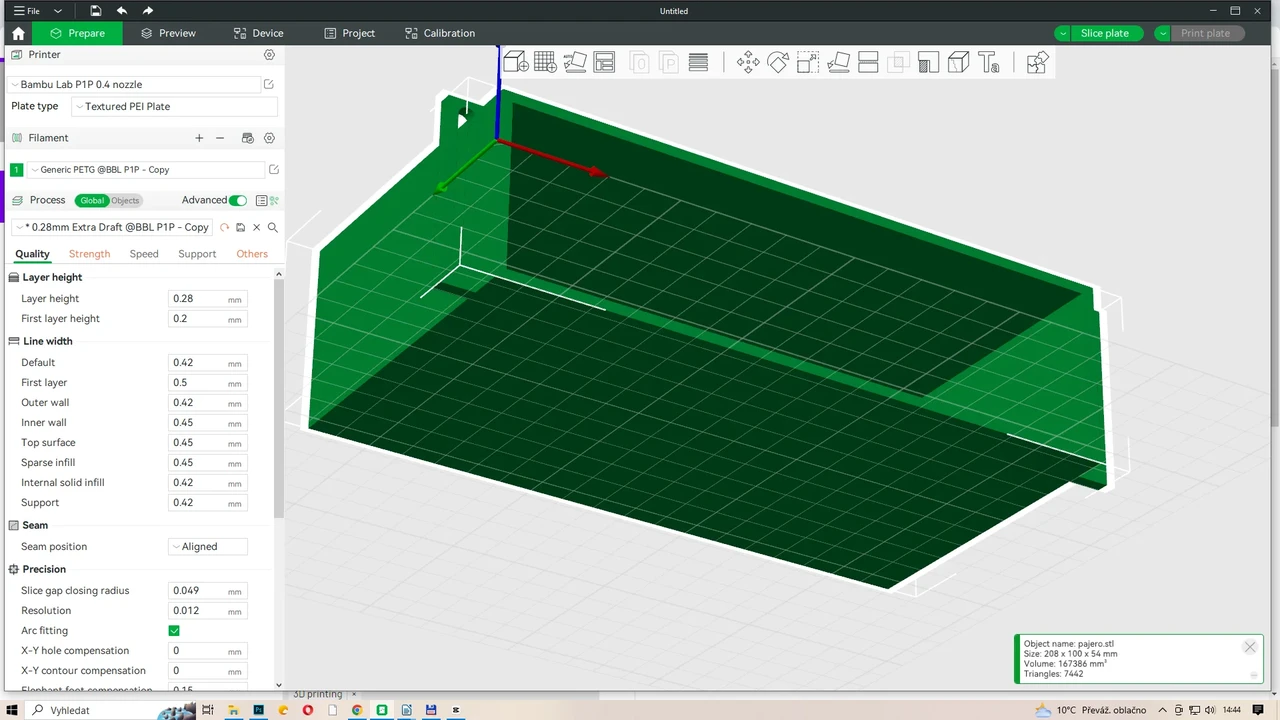Go to the Home screen icon

18,33
